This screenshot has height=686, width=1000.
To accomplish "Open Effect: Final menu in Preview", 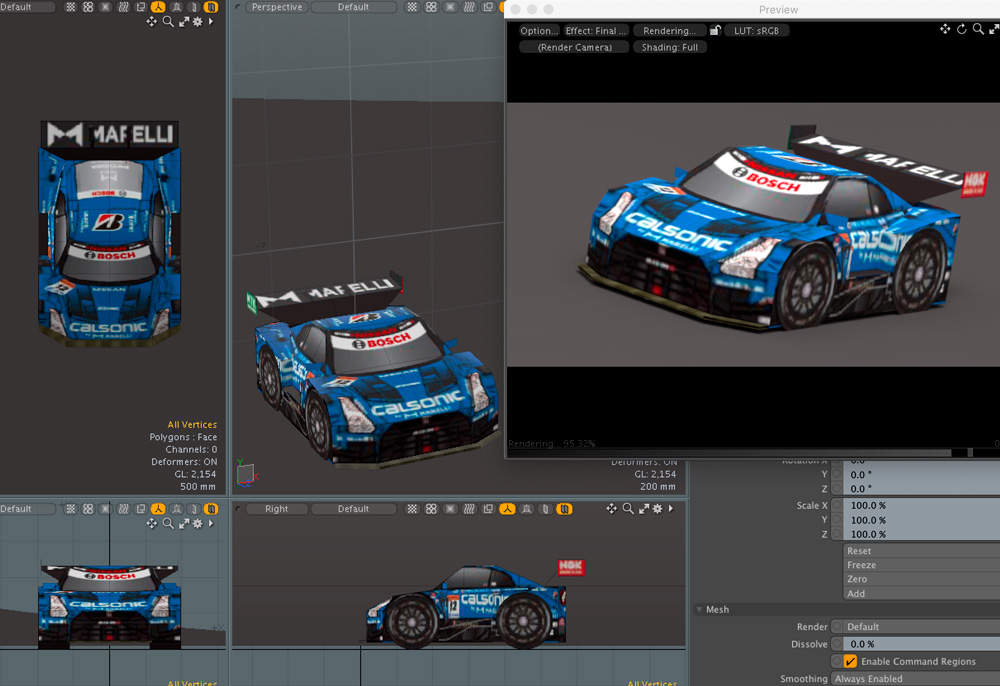I will click(x=596, y=31).
